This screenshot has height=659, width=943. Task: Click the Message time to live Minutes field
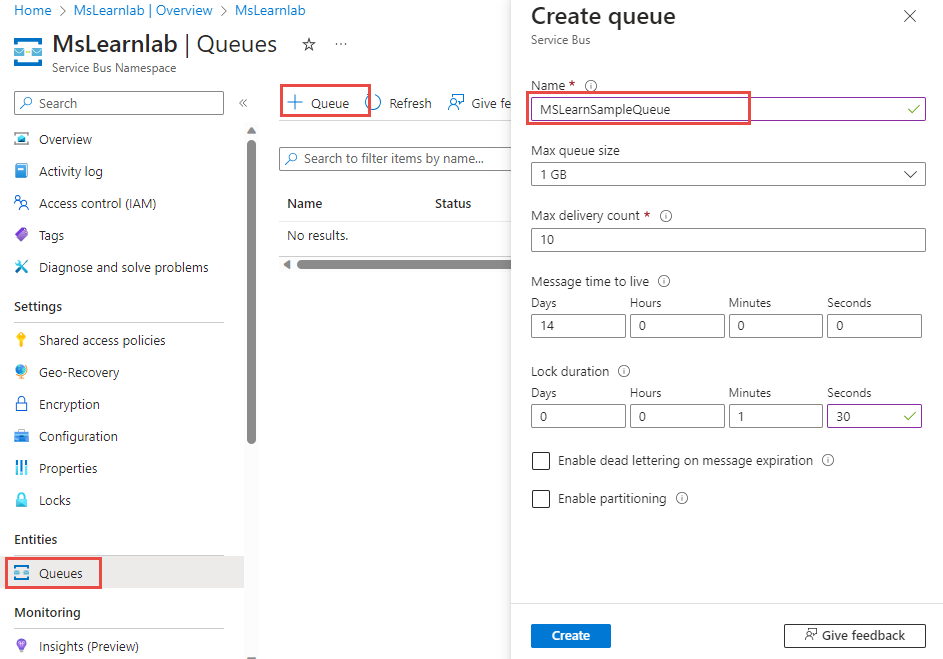coord(776,325)
